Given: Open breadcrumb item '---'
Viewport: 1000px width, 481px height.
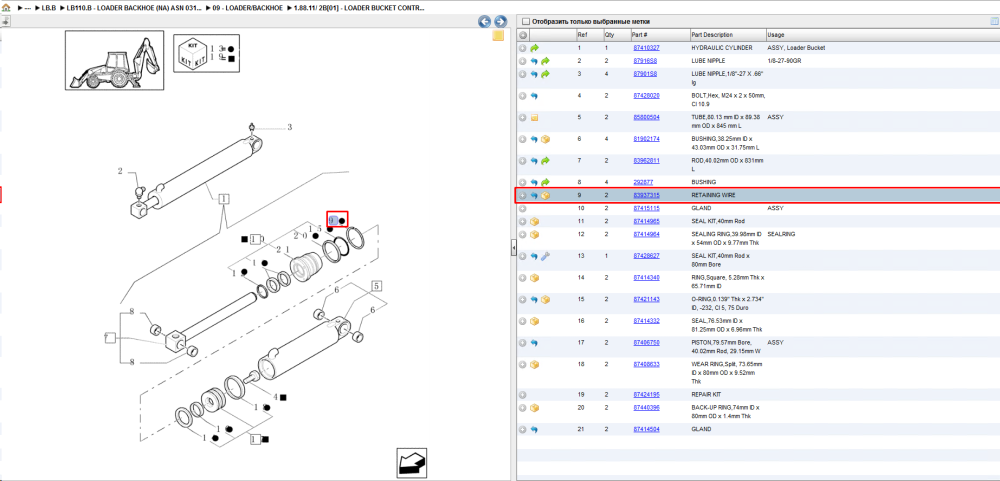Looking at the screenshot, I should [x=27, y=8].
